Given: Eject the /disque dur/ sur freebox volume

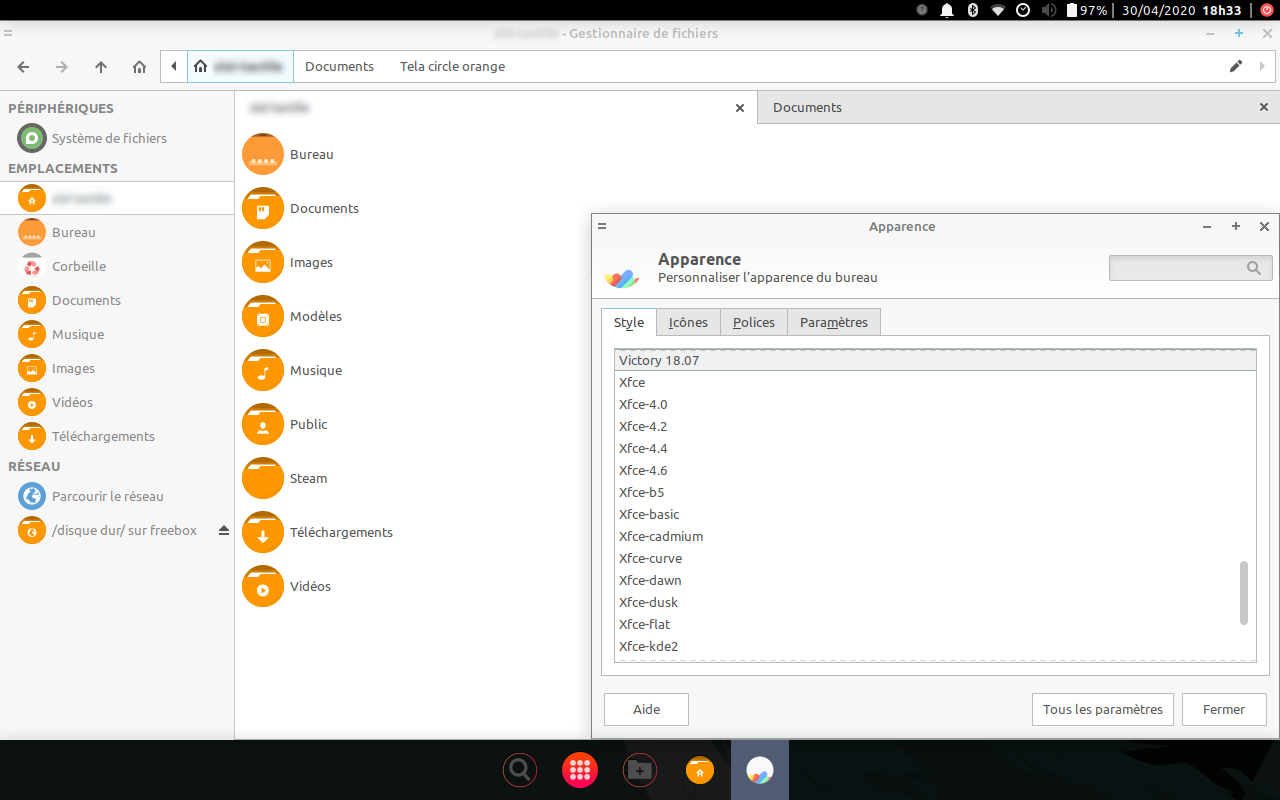Looking at the screenshot, I should [224, 530].
